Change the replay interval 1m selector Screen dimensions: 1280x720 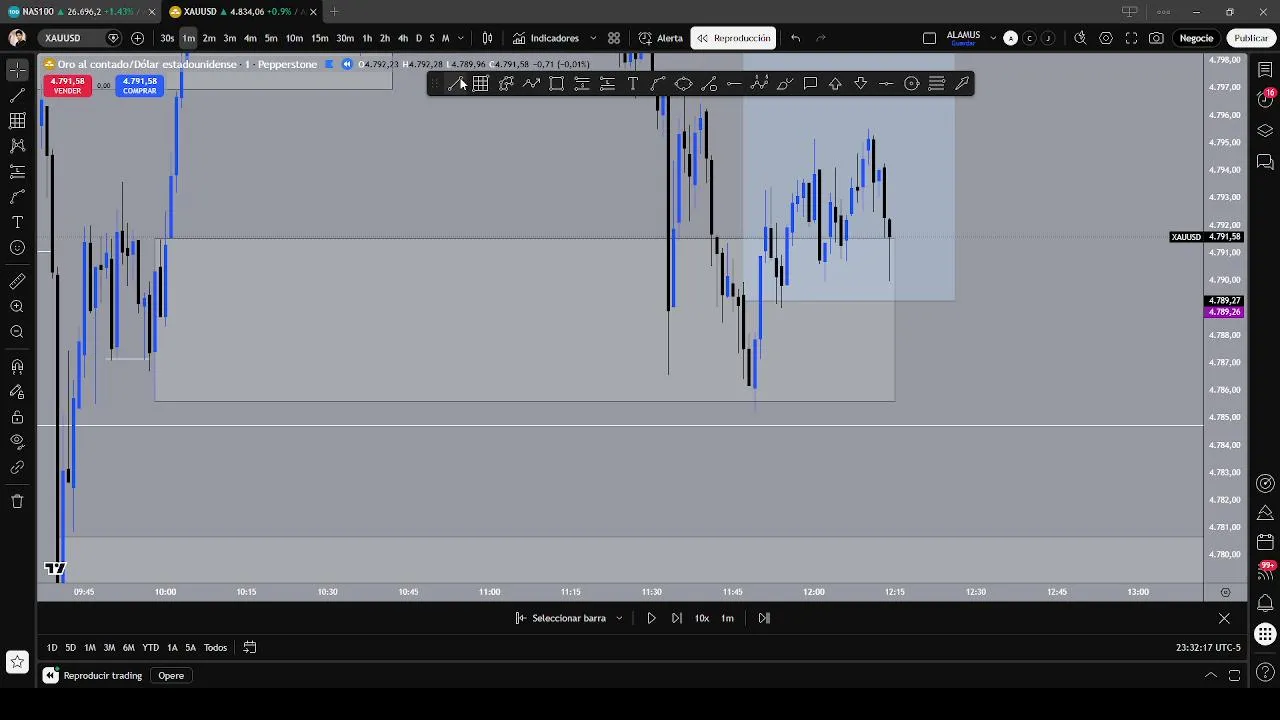point(727,618)
